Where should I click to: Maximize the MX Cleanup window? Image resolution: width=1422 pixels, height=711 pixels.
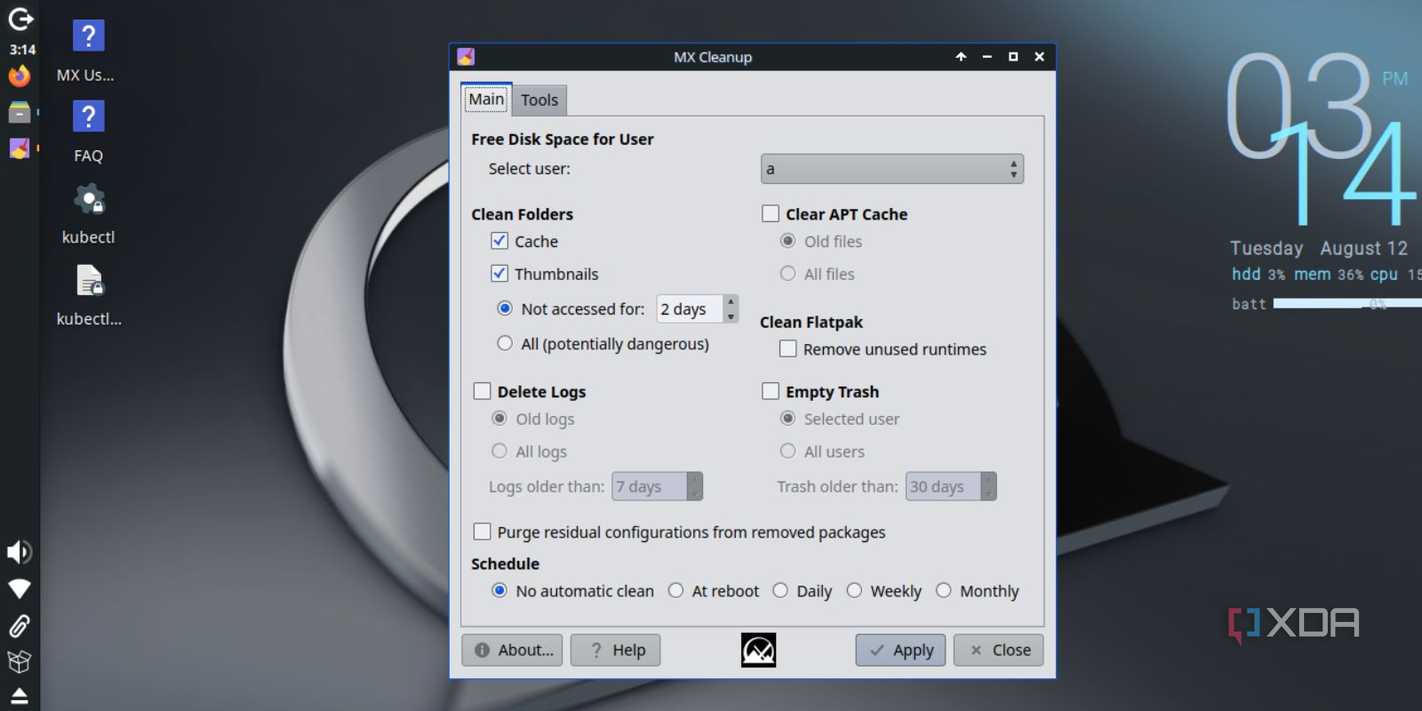(x=1013, y=57)
